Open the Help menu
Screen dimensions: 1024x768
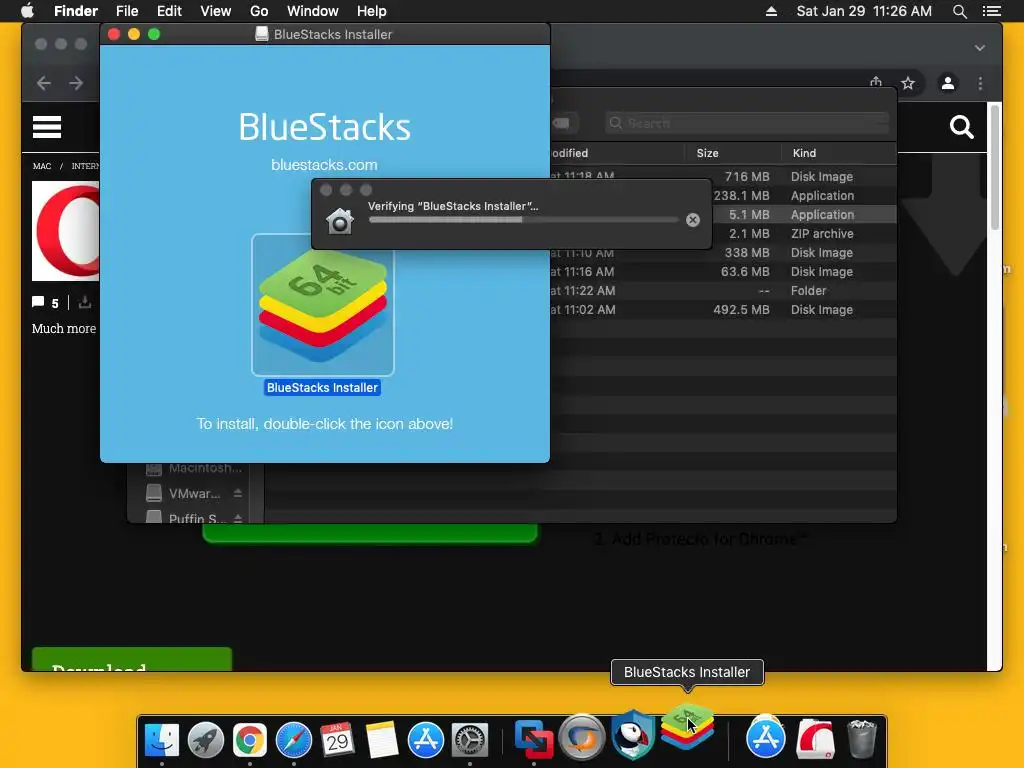coord(372,11)
